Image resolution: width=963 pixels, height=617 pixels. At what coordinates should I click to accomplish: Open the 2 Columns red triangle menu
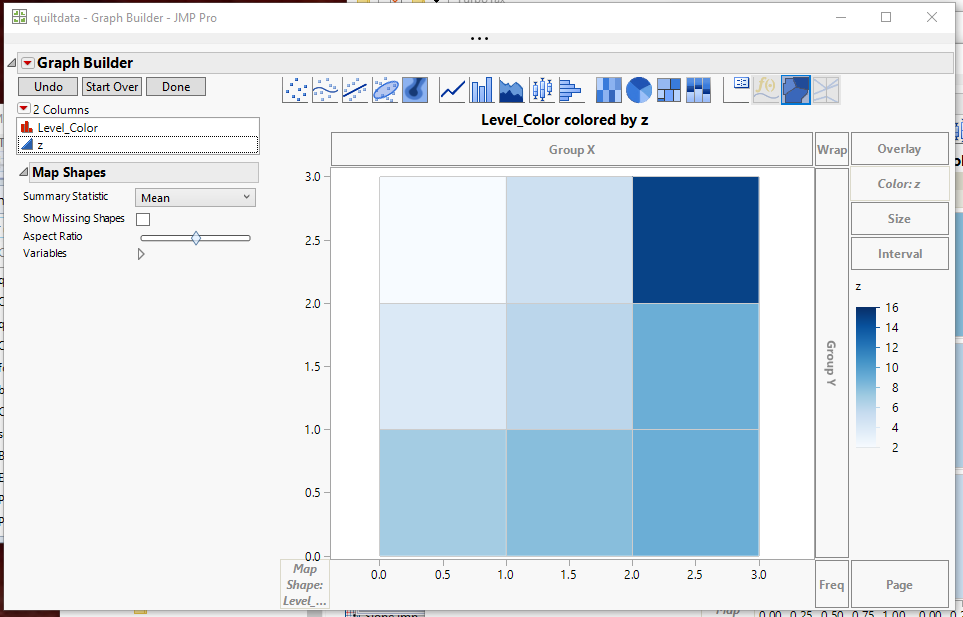click(x=24, y=109)
